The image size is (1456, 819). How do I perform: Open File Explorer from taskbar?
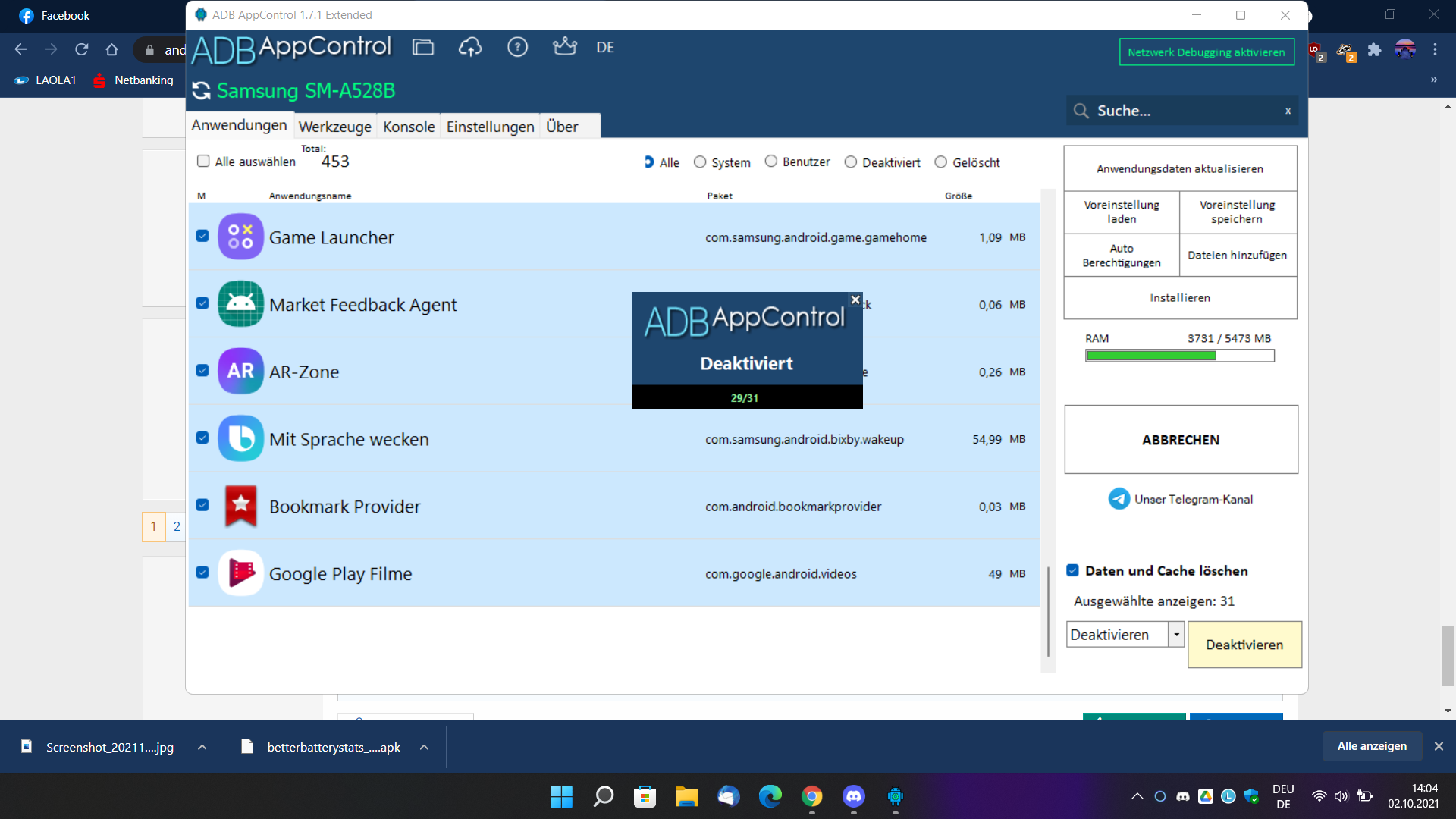pyautogui.click(x=686, y=796)
